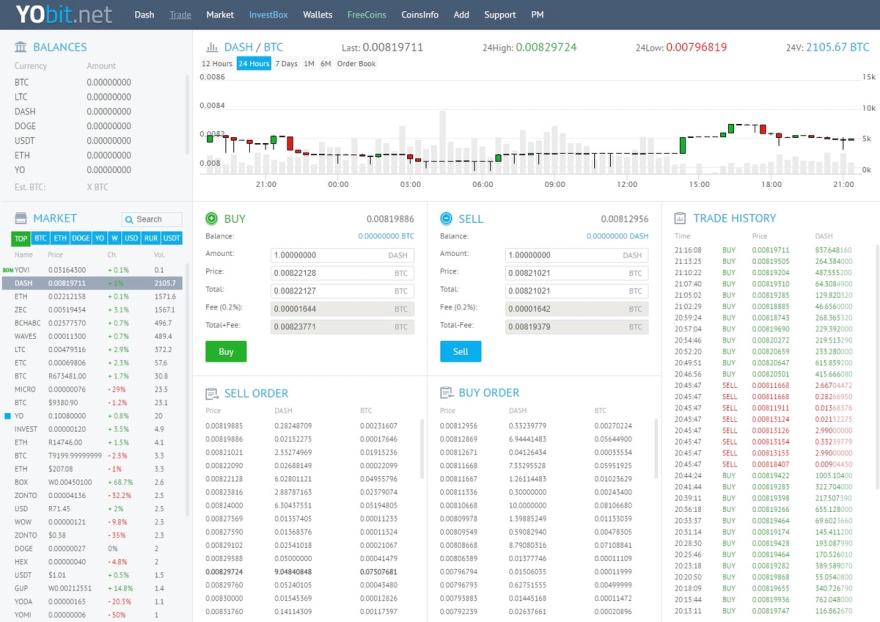Click the Buy Order list icon
The width and height of the screenshot is (880, 622).
(446, 392)
